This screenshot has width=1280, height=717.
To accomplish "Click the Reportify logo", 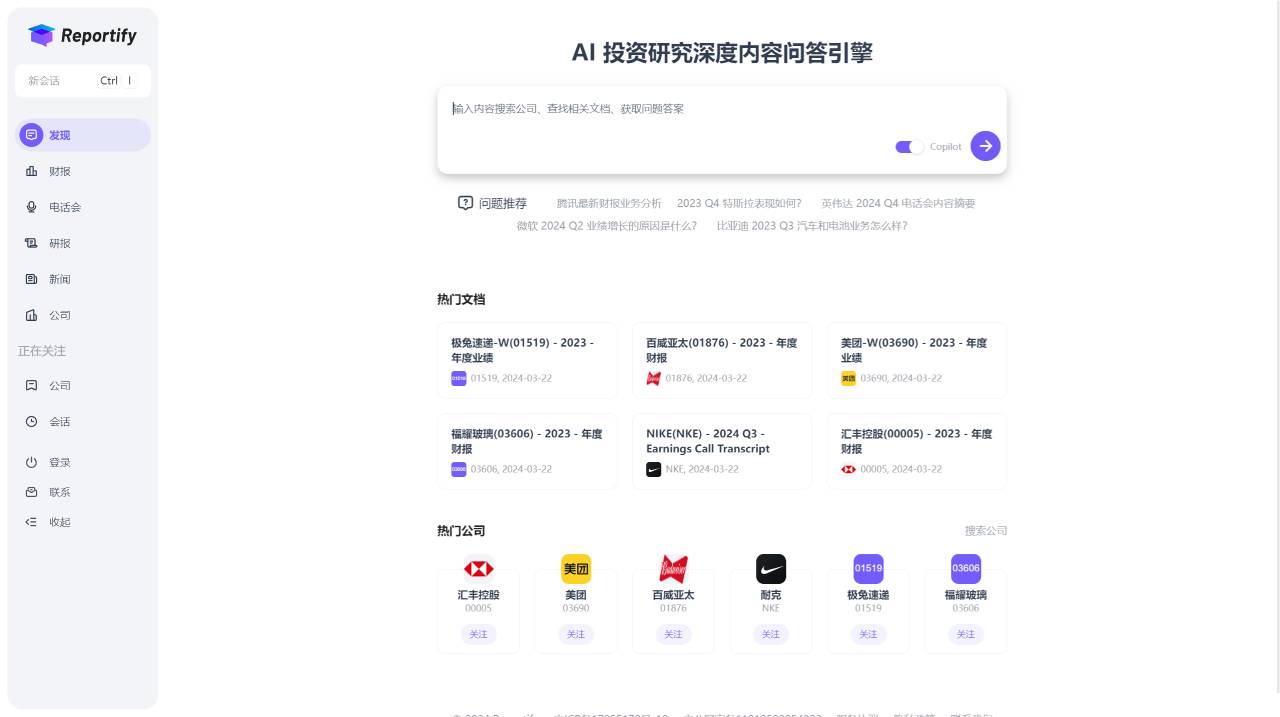I will coord(83,35).
